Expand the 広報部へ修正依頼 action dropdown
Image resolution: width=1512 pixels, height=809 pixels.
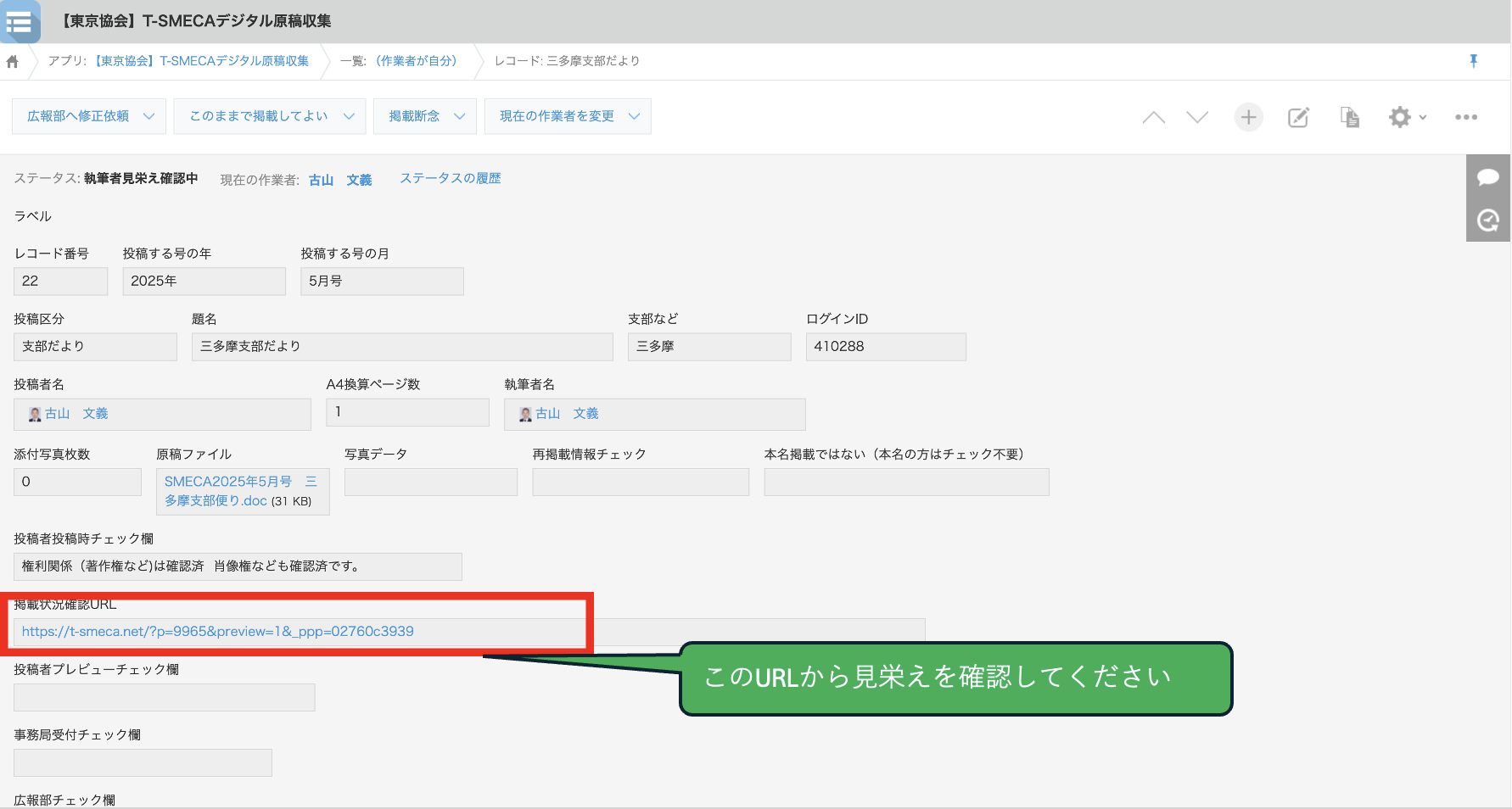point(149,116)
